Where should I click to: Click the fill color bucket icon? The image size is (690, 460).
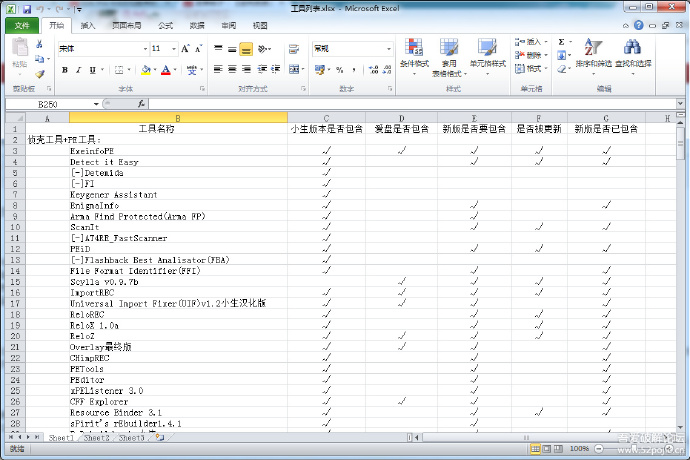(x=146, y=70)
